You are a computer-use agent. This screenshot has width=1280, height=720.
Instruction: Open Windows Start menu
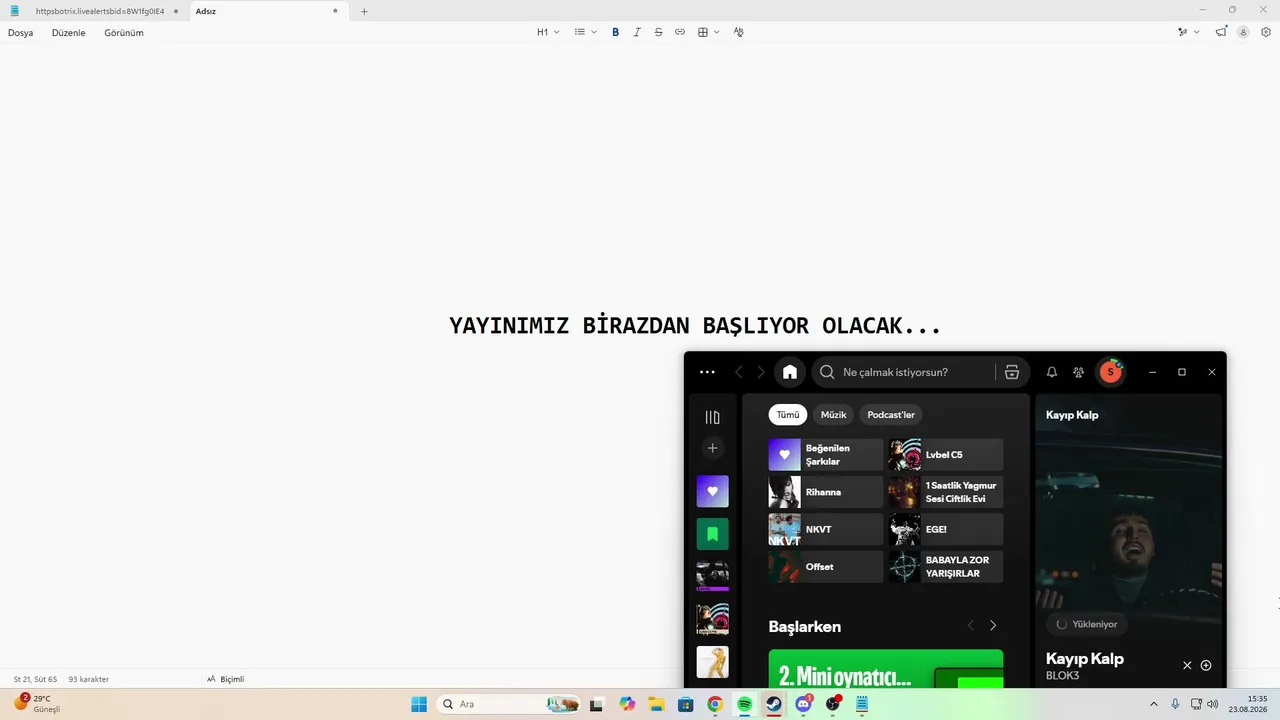(x=419, y=704)
